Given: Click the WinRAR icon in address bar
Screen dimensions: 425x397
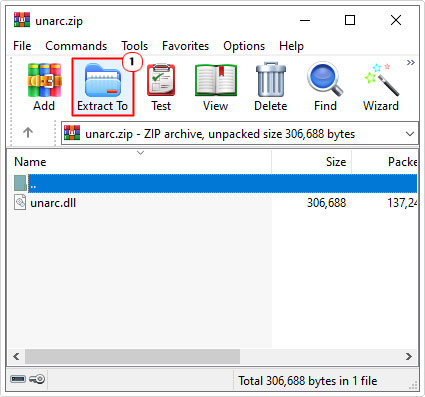Looking at the screenshot, I should (72, 133).
